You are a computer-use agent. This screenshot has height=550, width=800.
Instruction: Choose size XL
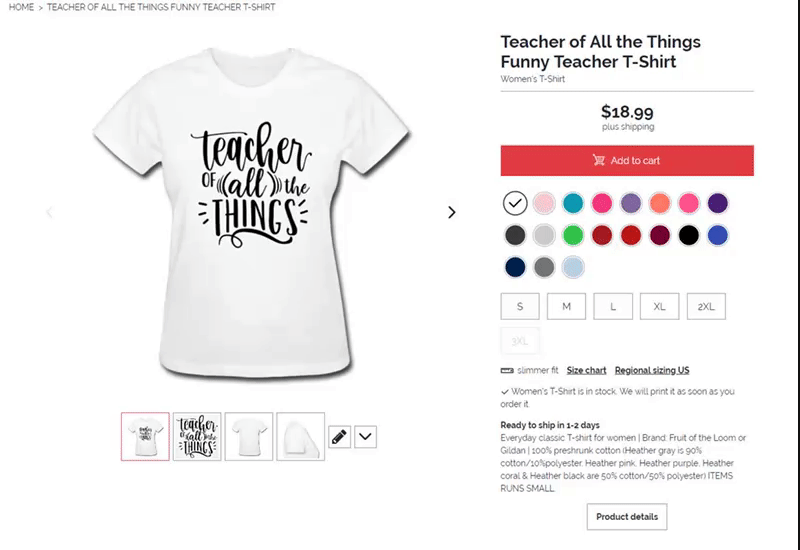659,306
